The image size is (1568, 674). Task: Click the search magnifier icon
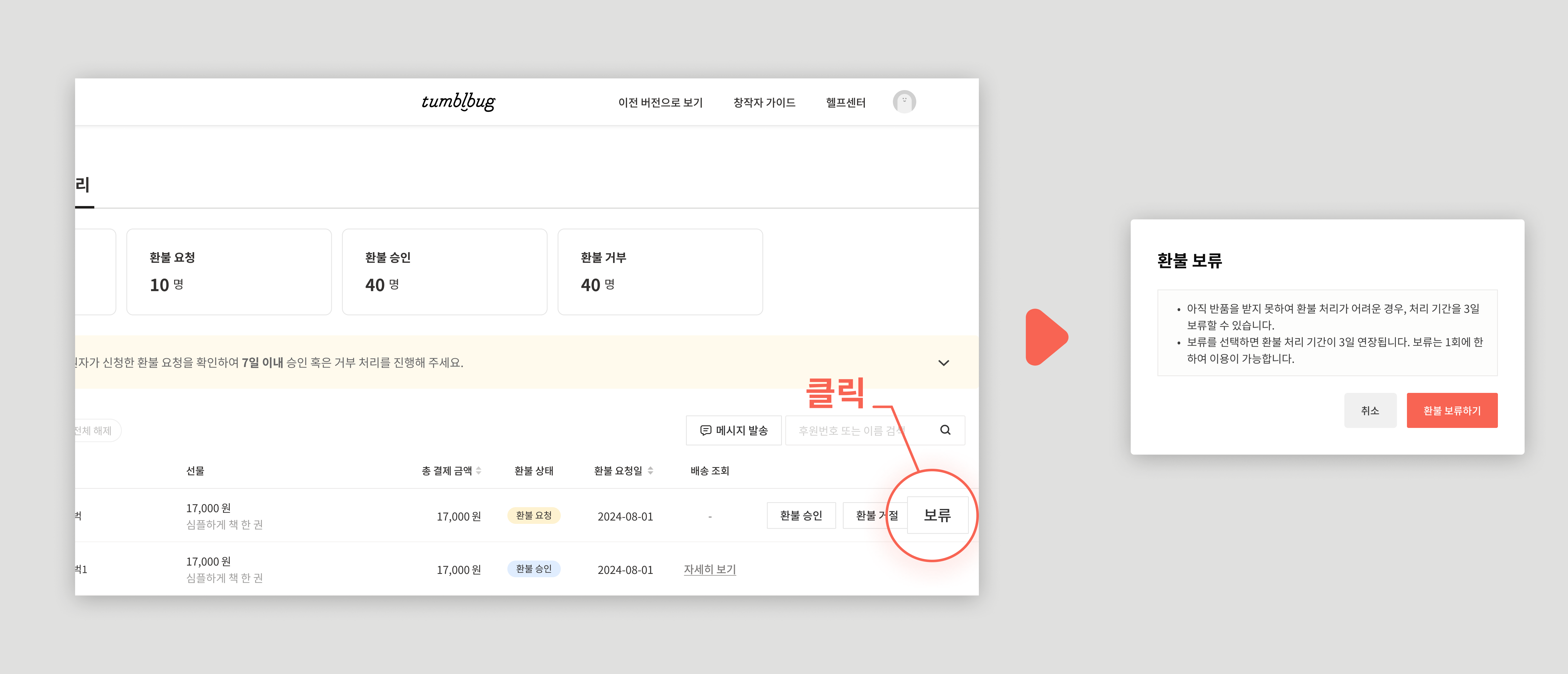tap(945, 430)
